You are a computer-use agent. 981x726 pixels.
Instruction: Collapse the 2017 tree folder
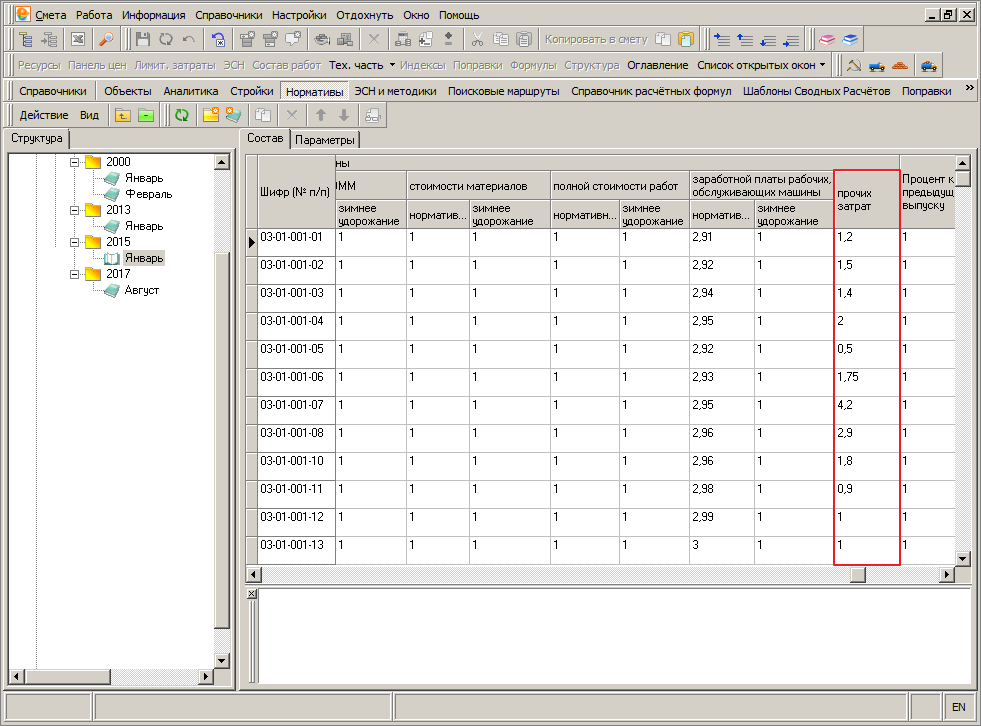(74, 274)
